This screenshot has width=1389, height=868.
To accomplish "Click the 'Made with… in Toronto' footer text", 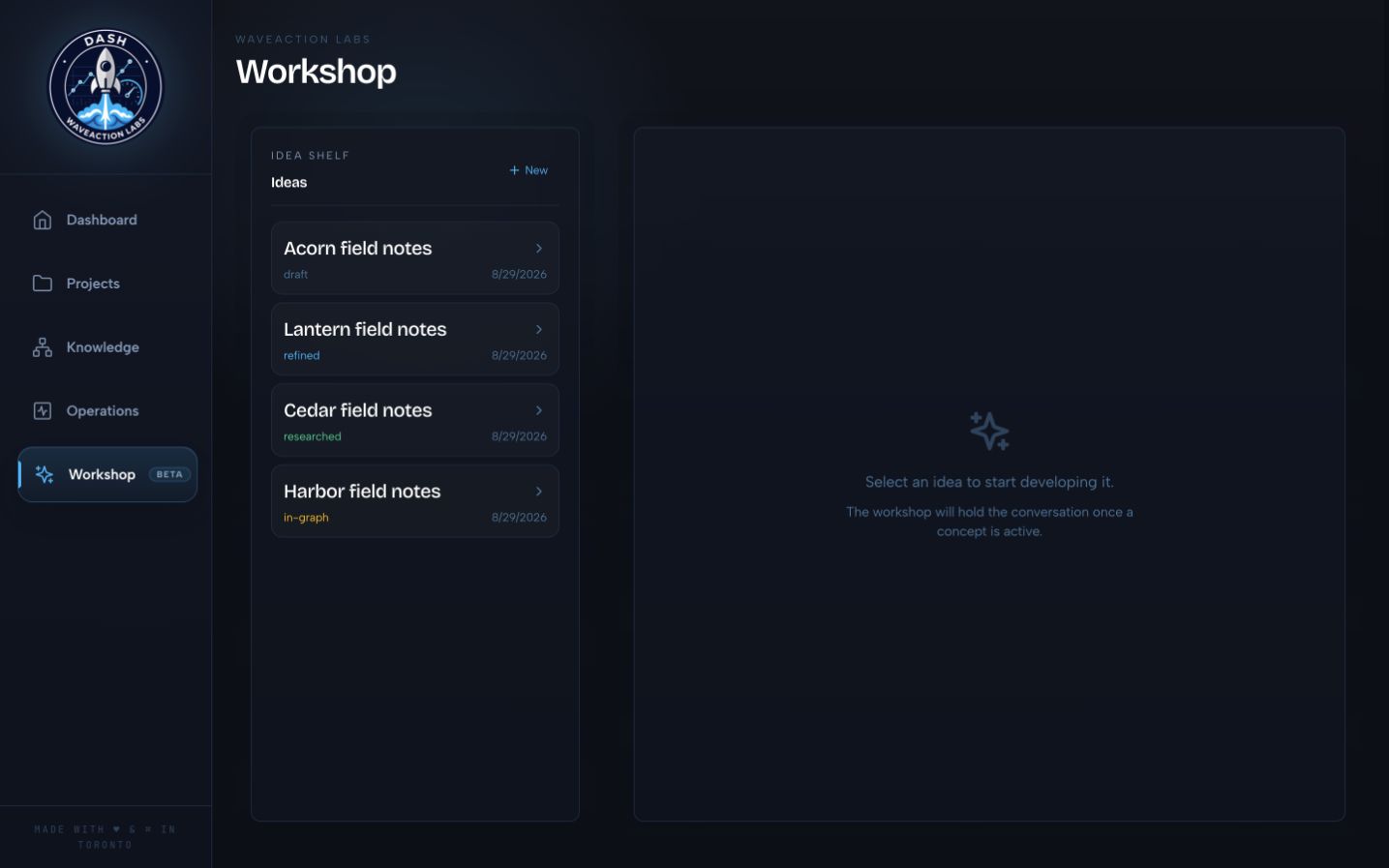I will pyautogui.click(x=106, y=837).
